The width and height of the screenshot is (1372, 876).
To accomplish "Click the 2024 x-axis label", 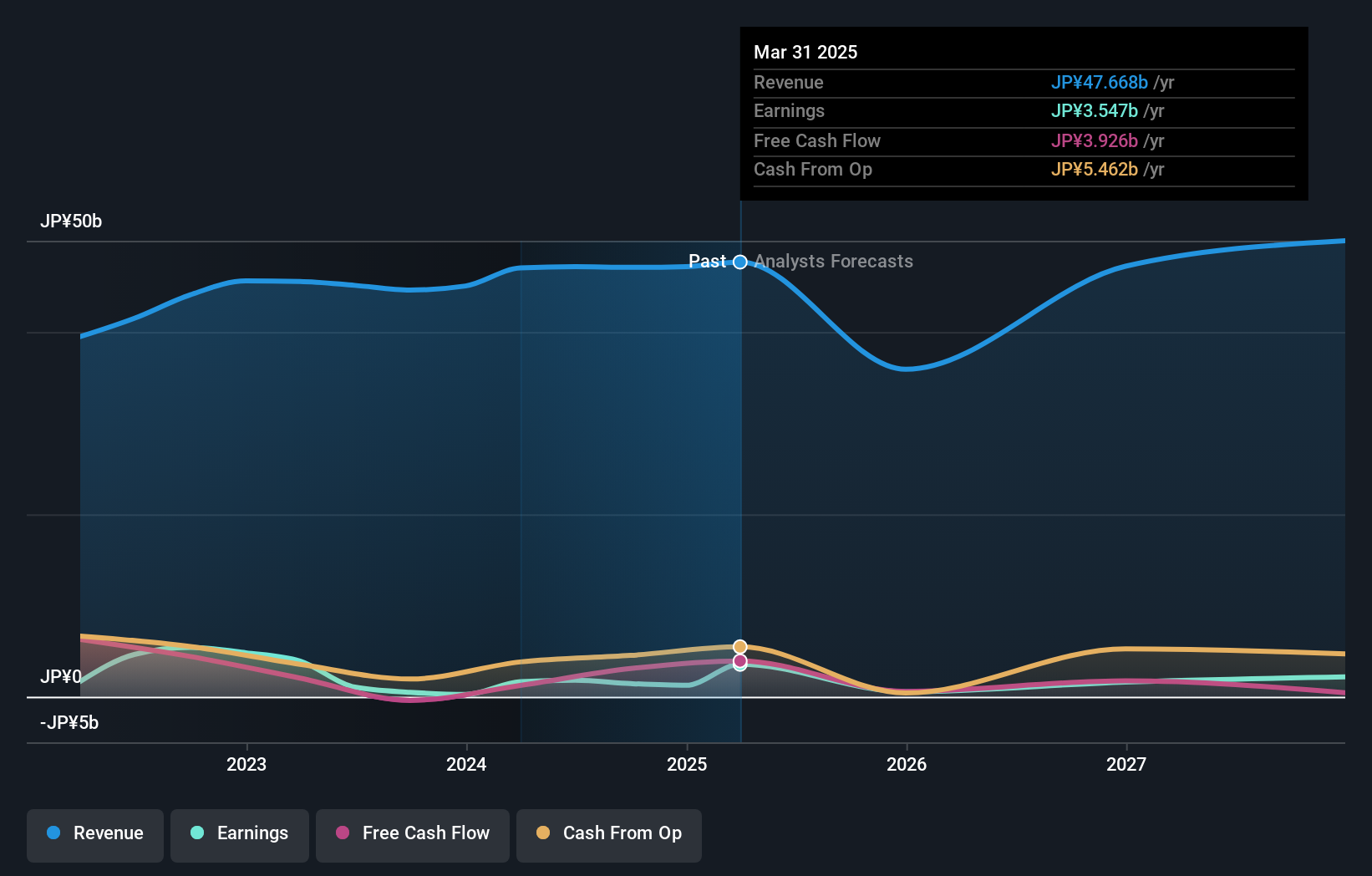I will [466, 764].
